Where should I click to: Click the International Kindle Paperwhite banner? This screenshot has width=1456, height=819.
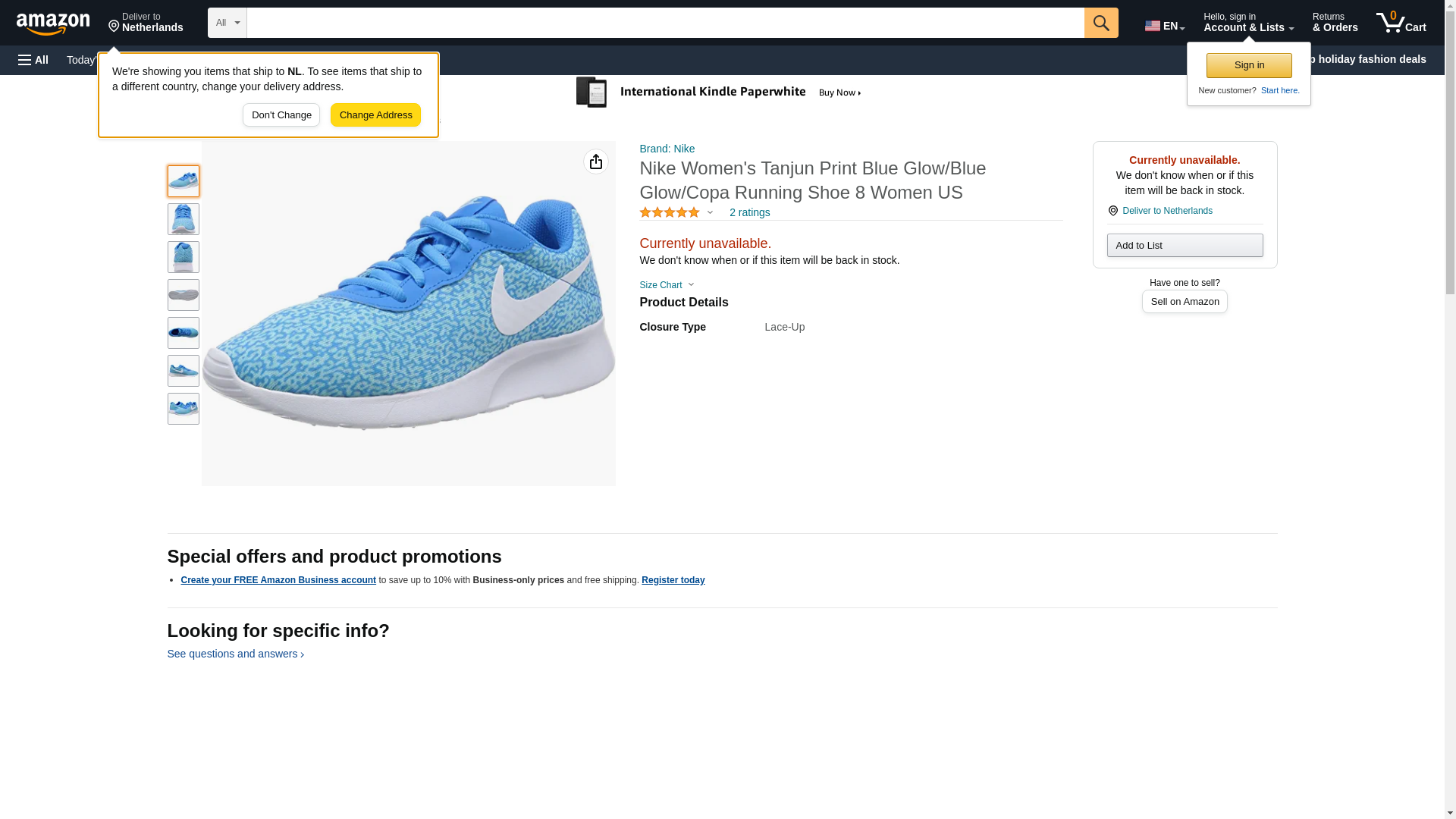pyautogui.click(x=720, y=93)
